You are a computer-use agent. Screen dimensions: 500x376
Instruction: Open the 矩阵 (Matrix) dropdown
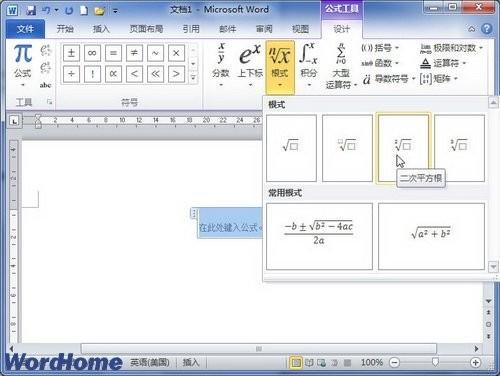click(x=439, y=79)
